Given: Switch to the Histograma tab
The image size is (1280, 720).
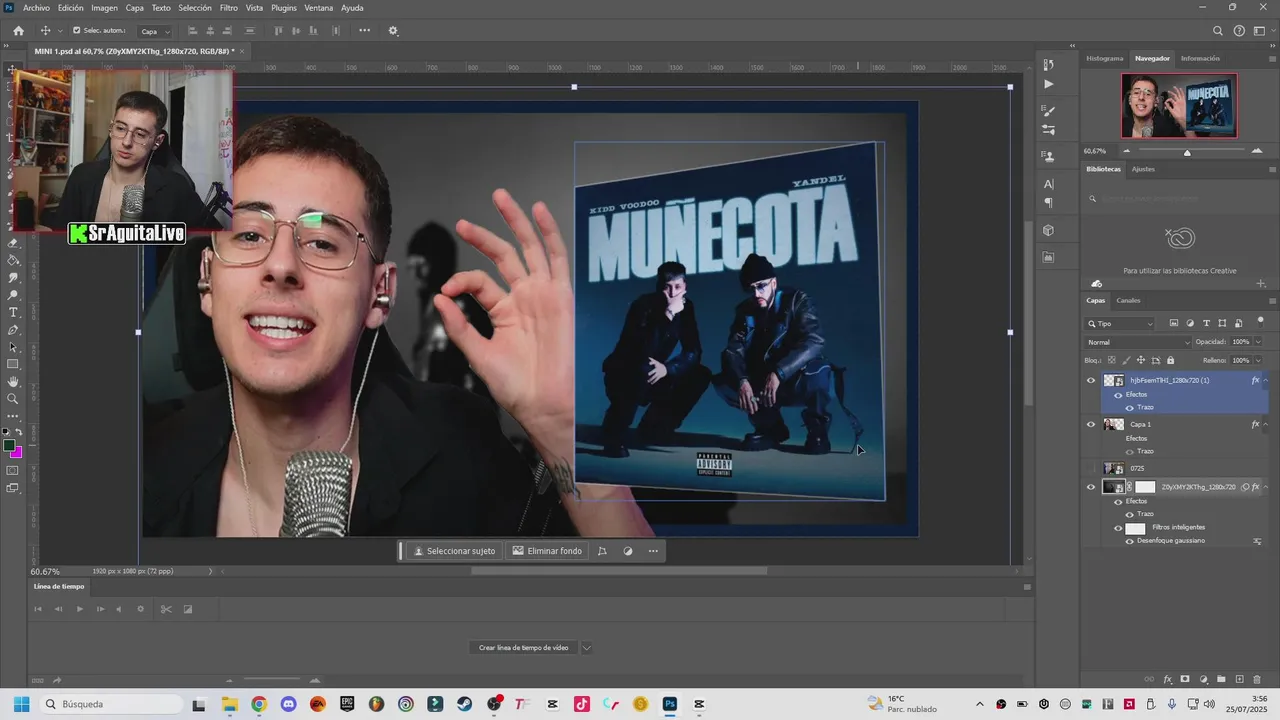Looking at the screenshot, I should point(1105,58).
